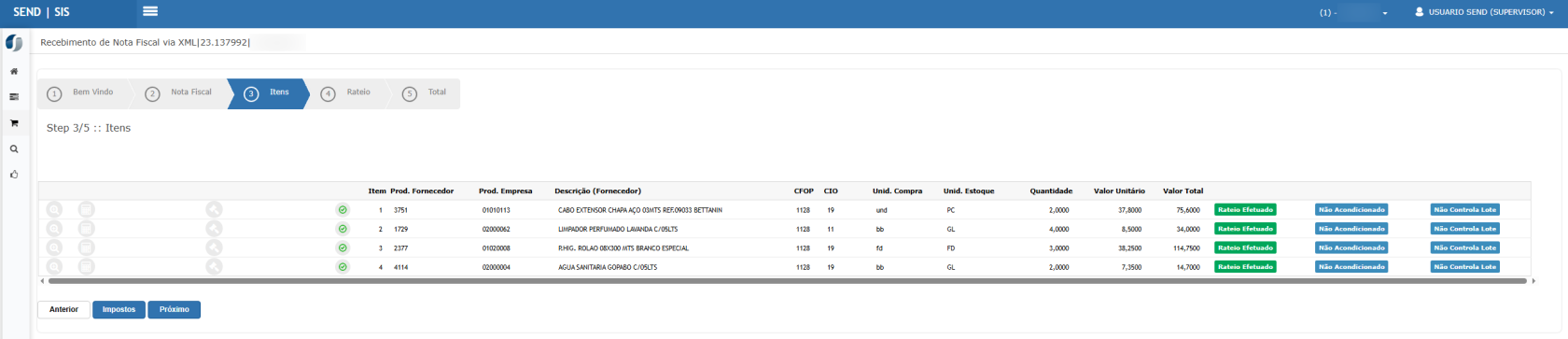Go back with the Anterior button

[x=63, y=310]
